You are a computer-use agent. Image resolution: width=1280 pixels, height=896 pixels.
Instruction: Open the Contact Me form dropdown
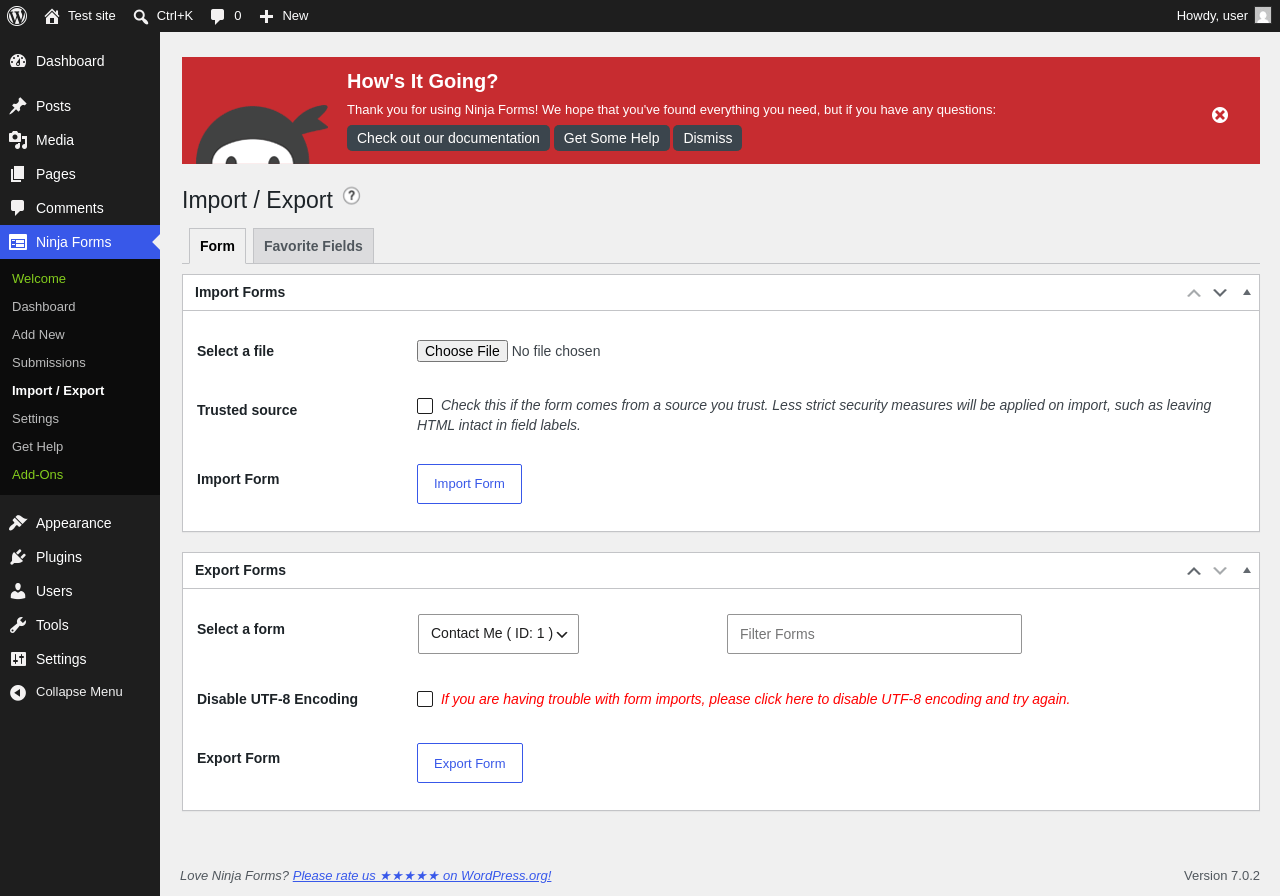[x=498, y=634]
